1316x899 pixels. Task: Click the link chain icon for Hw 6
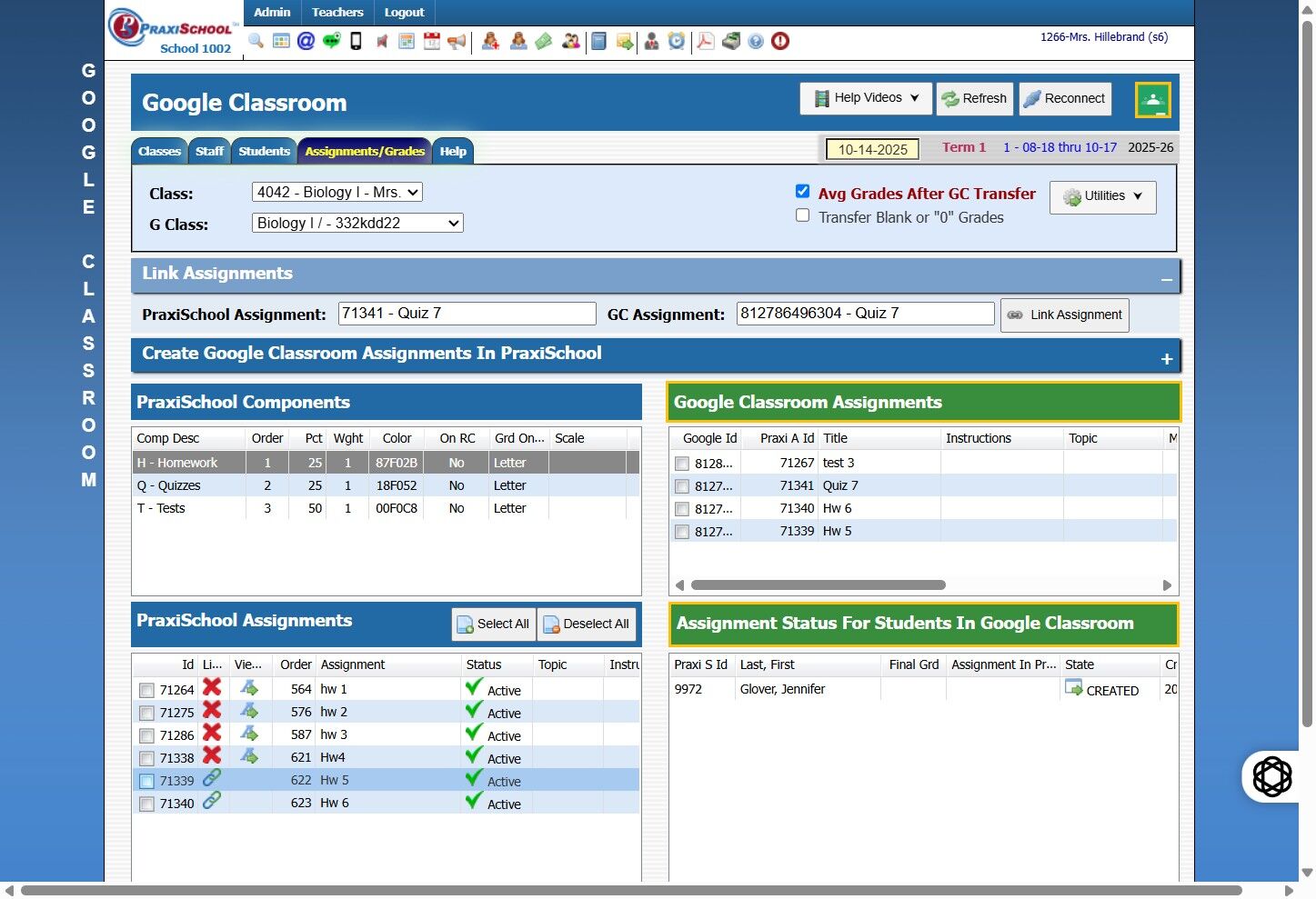tap(212, 801)
